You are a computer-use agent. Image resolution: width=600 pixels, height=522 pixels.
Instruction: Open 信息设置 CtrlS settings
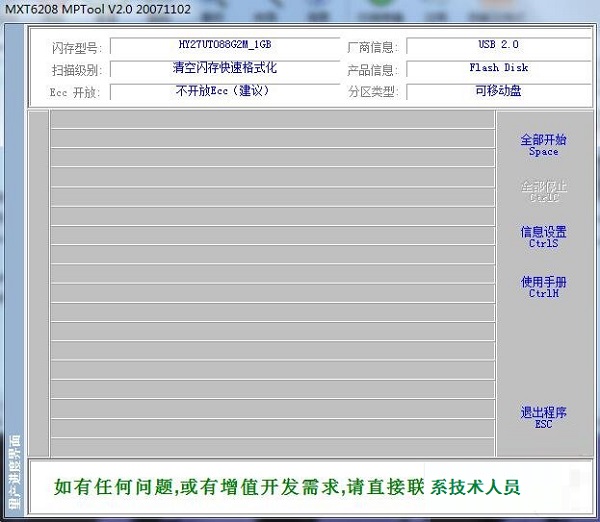click(x=543, y=237)
